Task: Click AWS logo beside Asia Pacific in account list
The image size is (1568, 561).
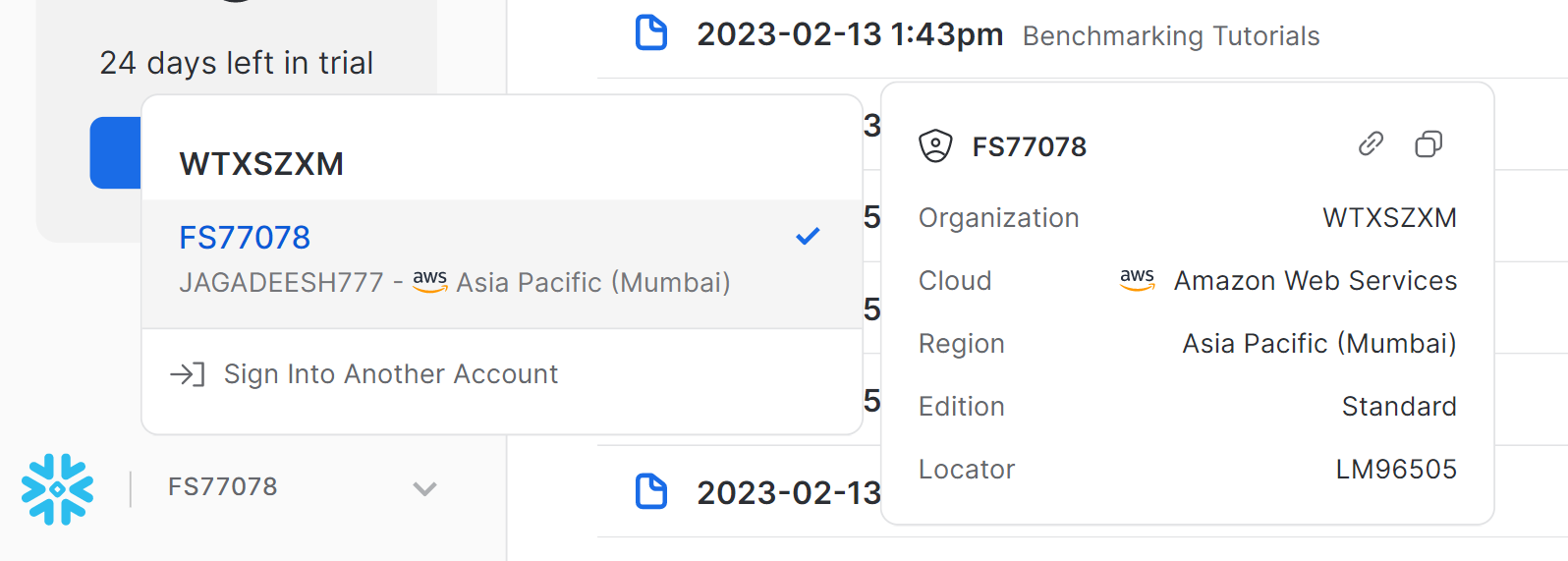Action: click(x=429, y=282)
